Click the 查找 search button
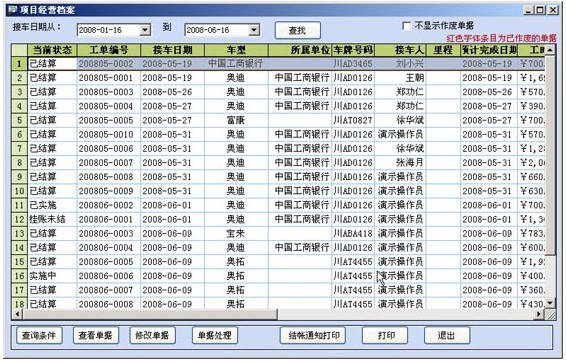This screenshot has height=361, width=566. point(297,30)
